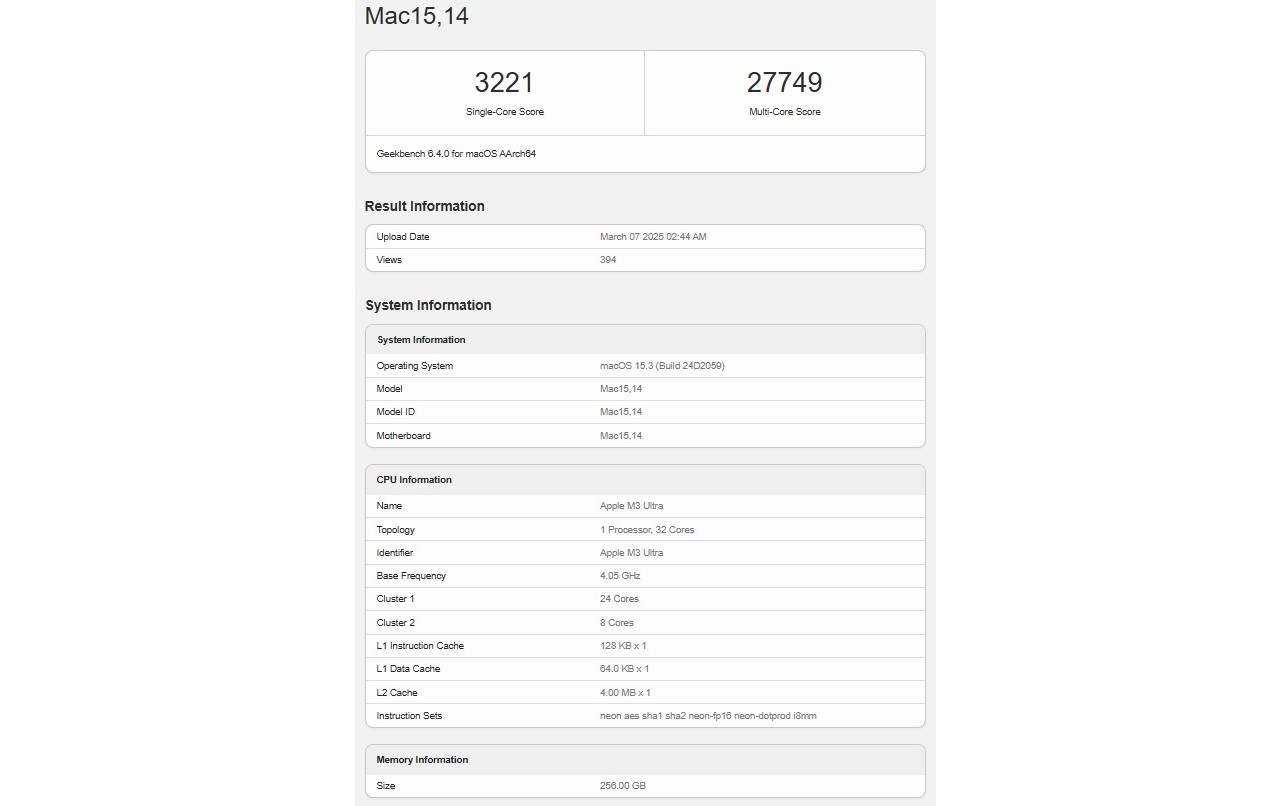Click the Memory Information table header
The image size is (1284, 806).
tap(422, 760)
